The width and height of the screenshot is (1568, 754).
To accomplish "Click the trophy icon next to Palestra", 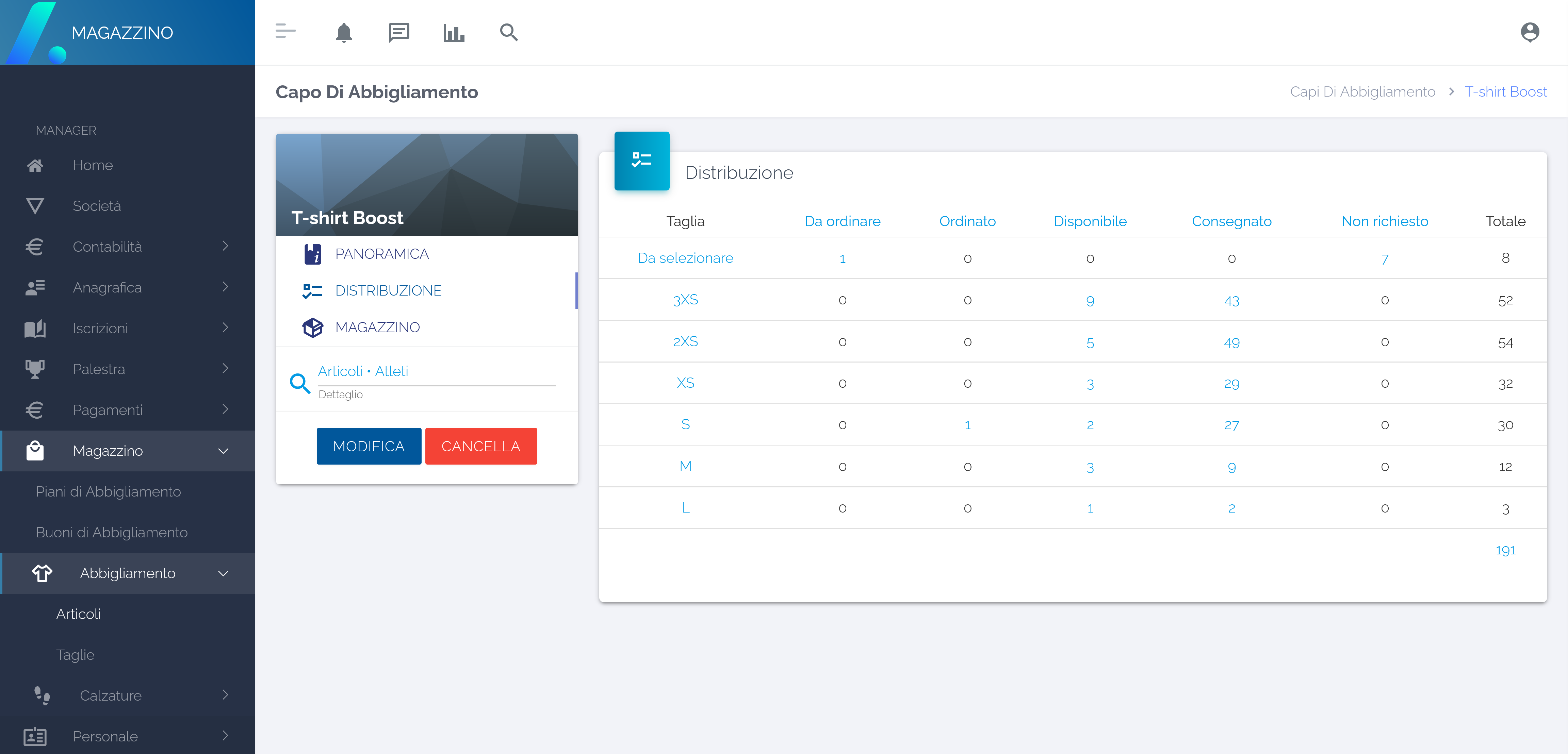I will tap(35, 369).
